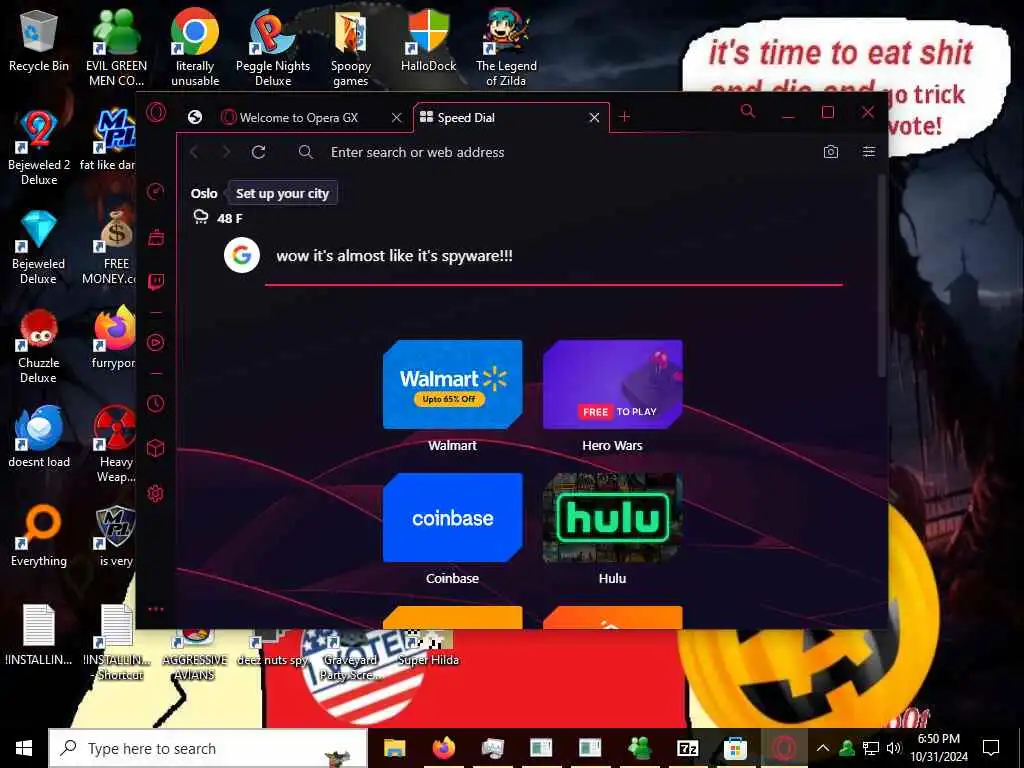
Task: Select Chrome 'literally unusable' desktop icon
Action: [195, 48]
